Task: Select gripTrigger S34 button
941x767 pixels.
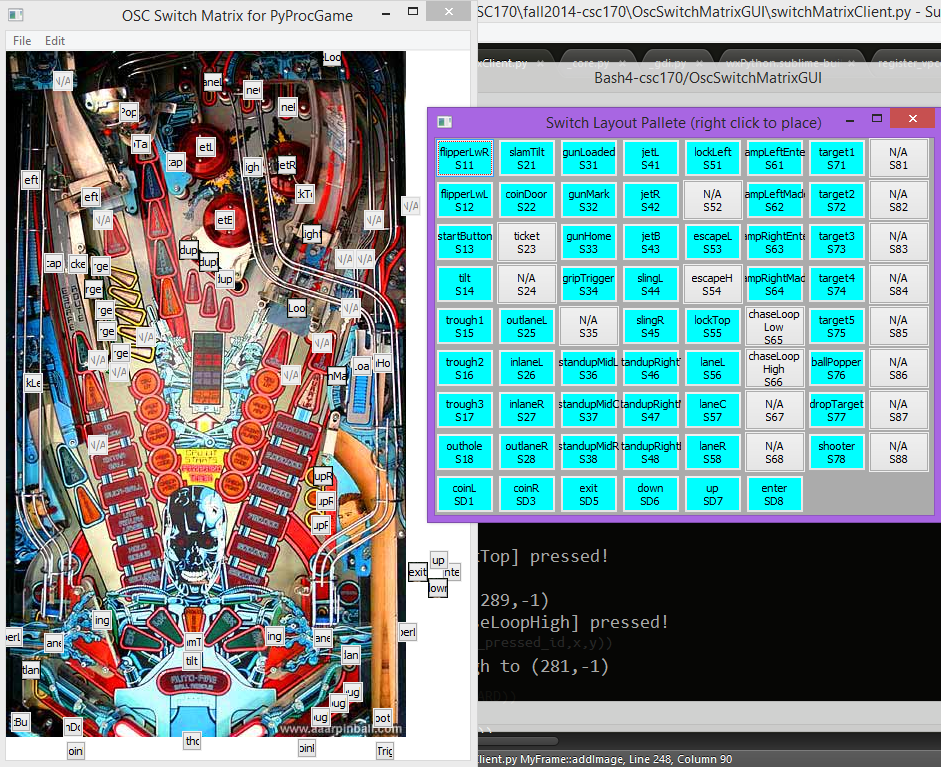Action: [x=589, y=284]
